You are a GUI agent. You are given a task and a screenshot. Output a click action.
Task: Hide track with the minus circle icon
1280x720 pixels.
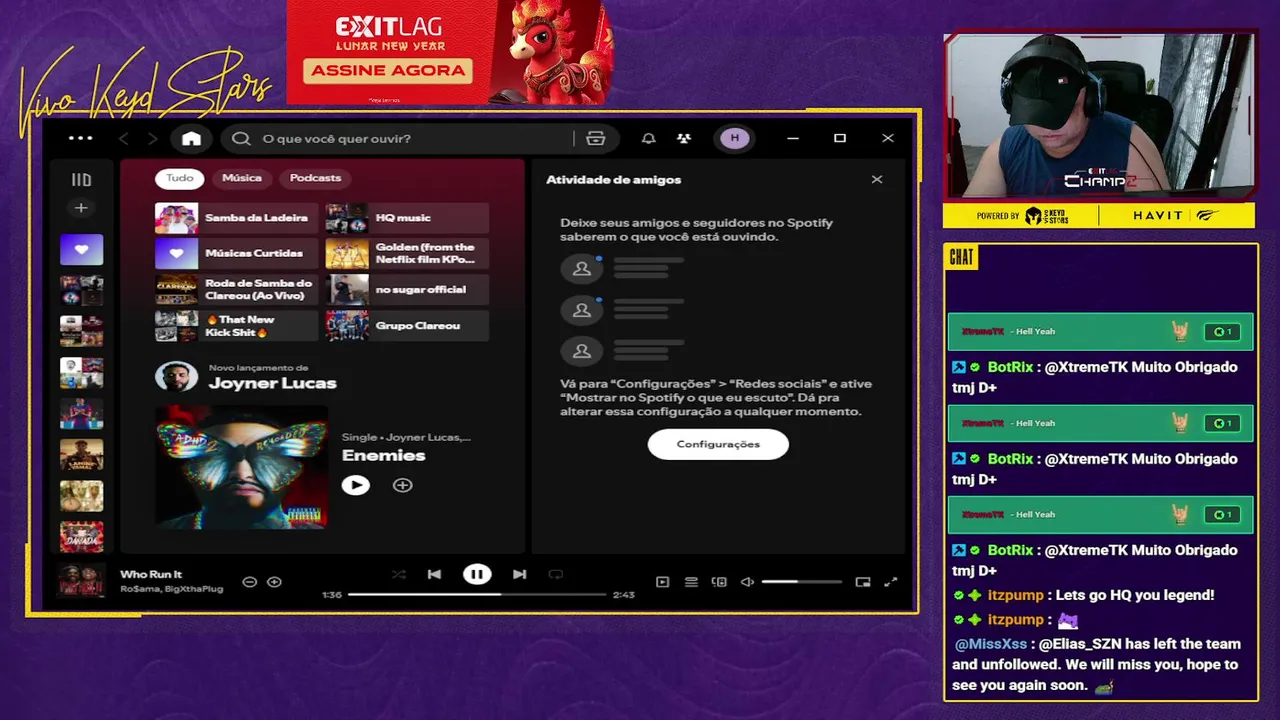coord(250,582)
